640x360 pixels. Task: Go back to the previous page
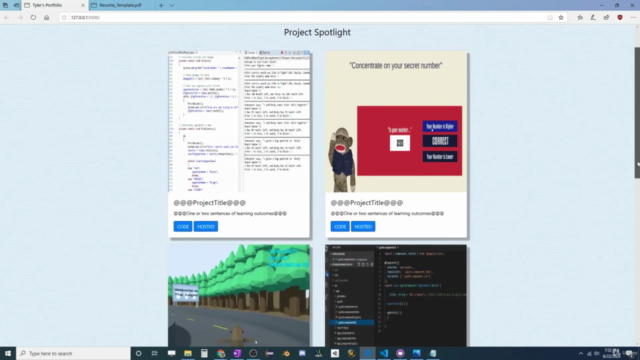point(7,18)
